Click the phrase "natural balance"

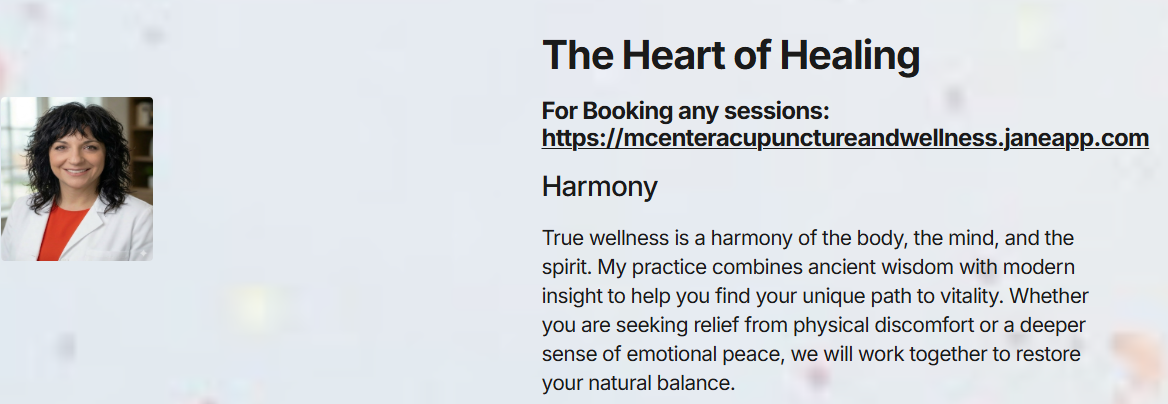pos(660,383)
